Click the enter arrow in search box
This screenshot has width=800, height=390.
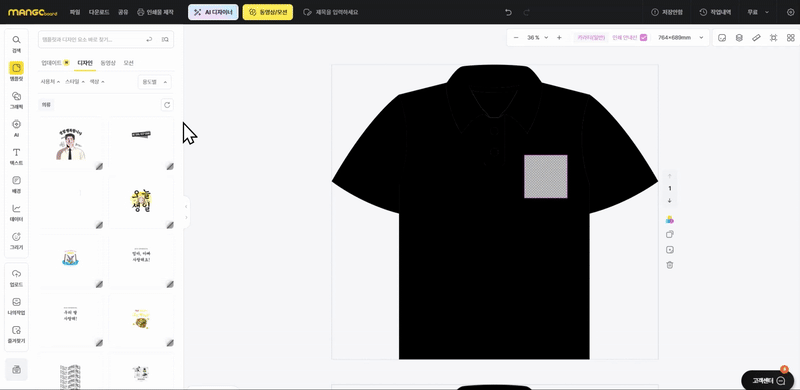(149, 39)
